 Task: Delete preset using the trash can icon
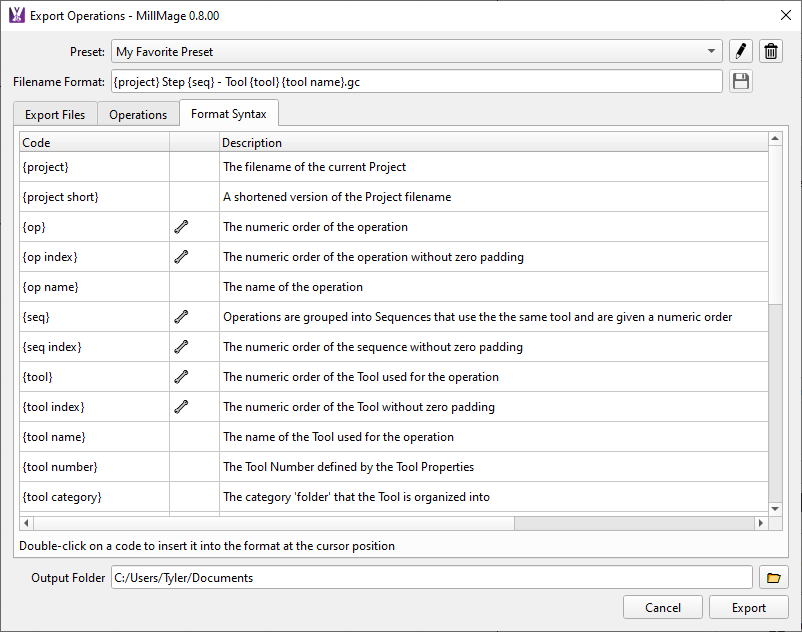771,51
